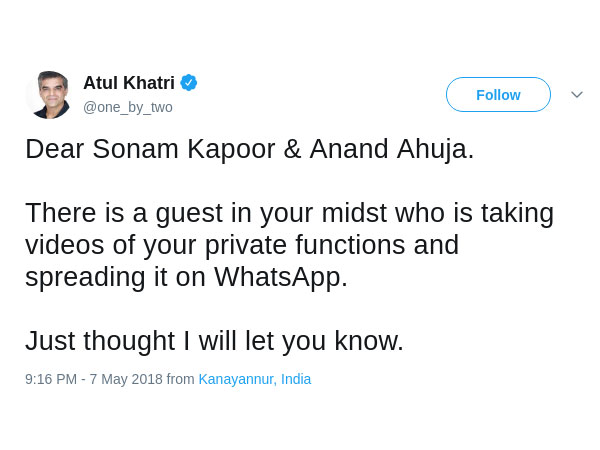Screen dimensions: 600x450
Task: Click the 9:16 PM time text
Action: click(50, 379)
